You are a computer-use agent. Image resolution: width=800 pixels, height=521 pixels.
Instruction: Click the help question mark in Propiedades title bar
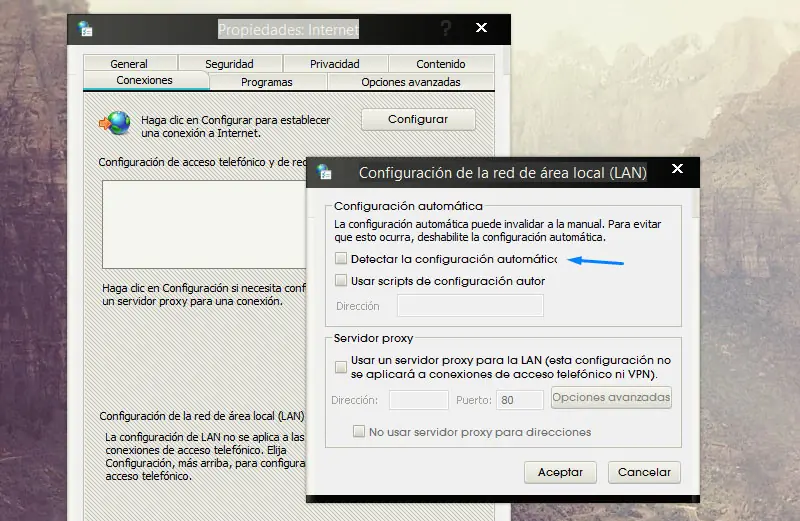[445, 28]
